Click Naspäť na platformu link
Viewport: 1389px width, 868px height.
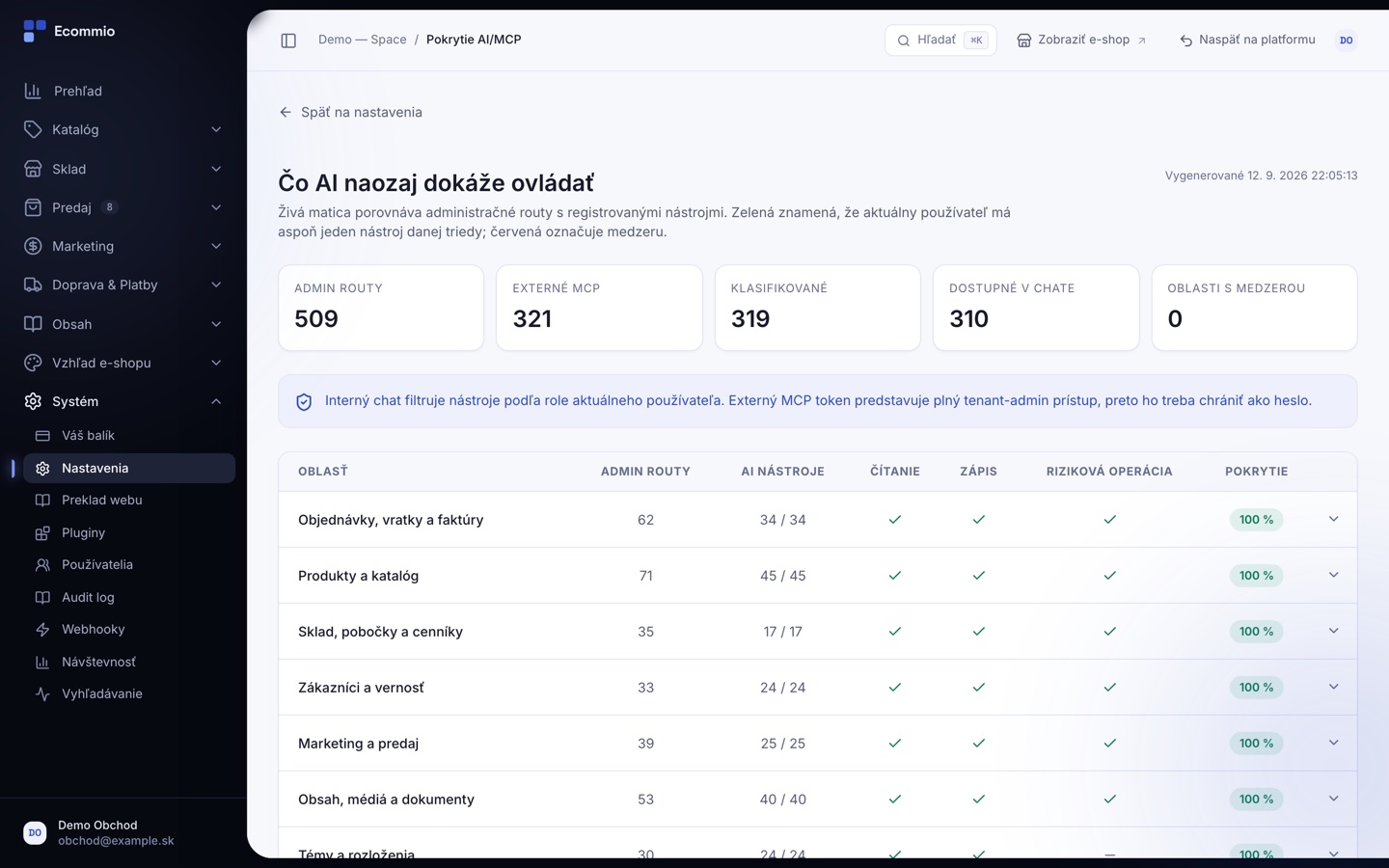1247,41
